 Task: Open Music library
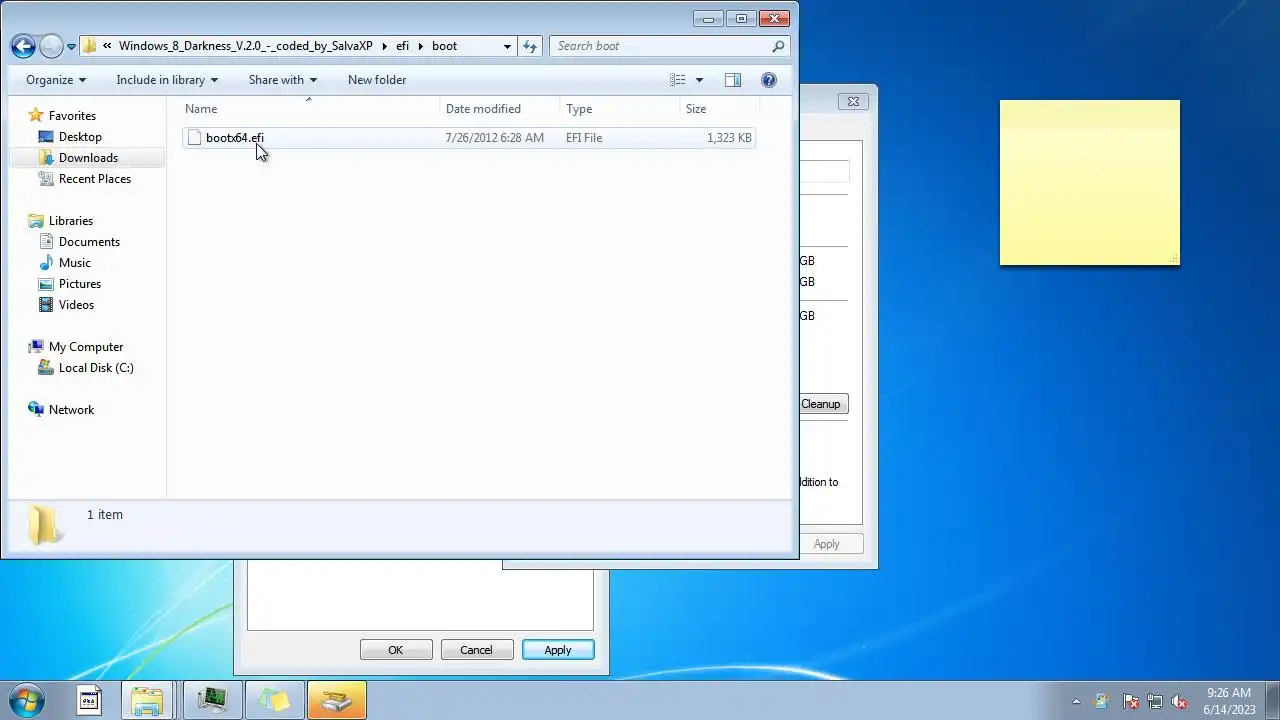(x=75, y=263)
